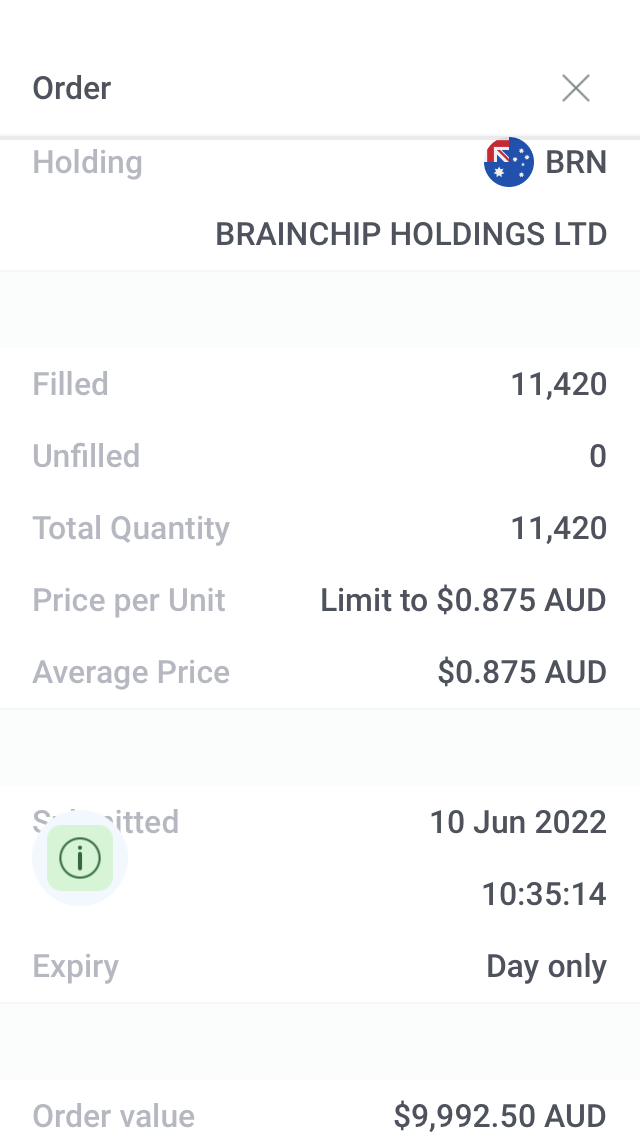
Task: Tap the Price per Unit label
Action: (x=129, y=600)
